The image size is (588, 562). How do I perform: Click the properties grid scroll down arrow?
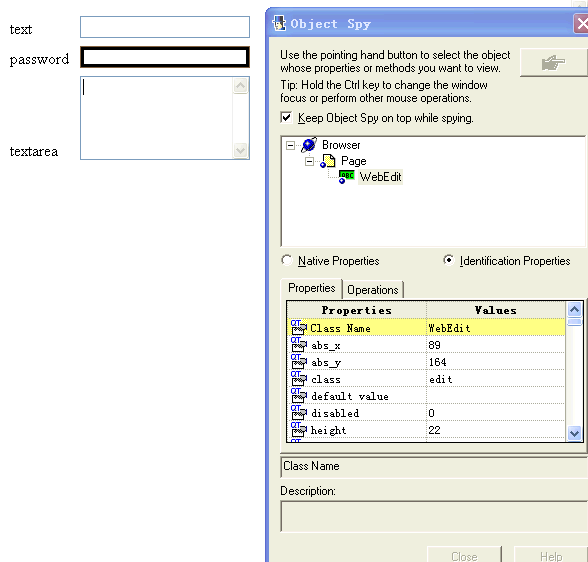tap(574, 433)
